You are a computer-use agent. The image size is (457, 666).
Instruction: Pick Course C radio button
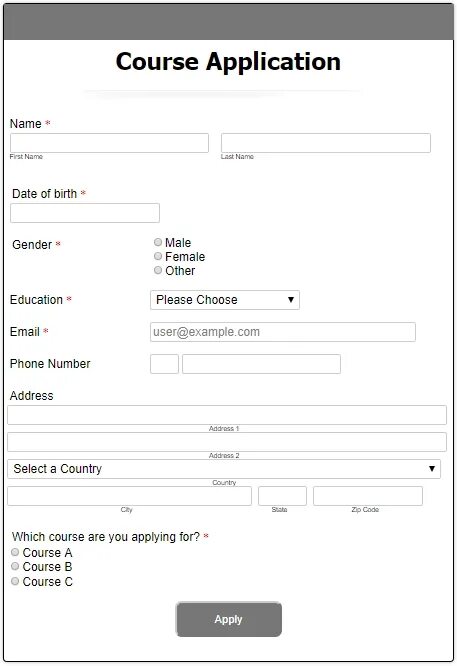click(15, 581)
